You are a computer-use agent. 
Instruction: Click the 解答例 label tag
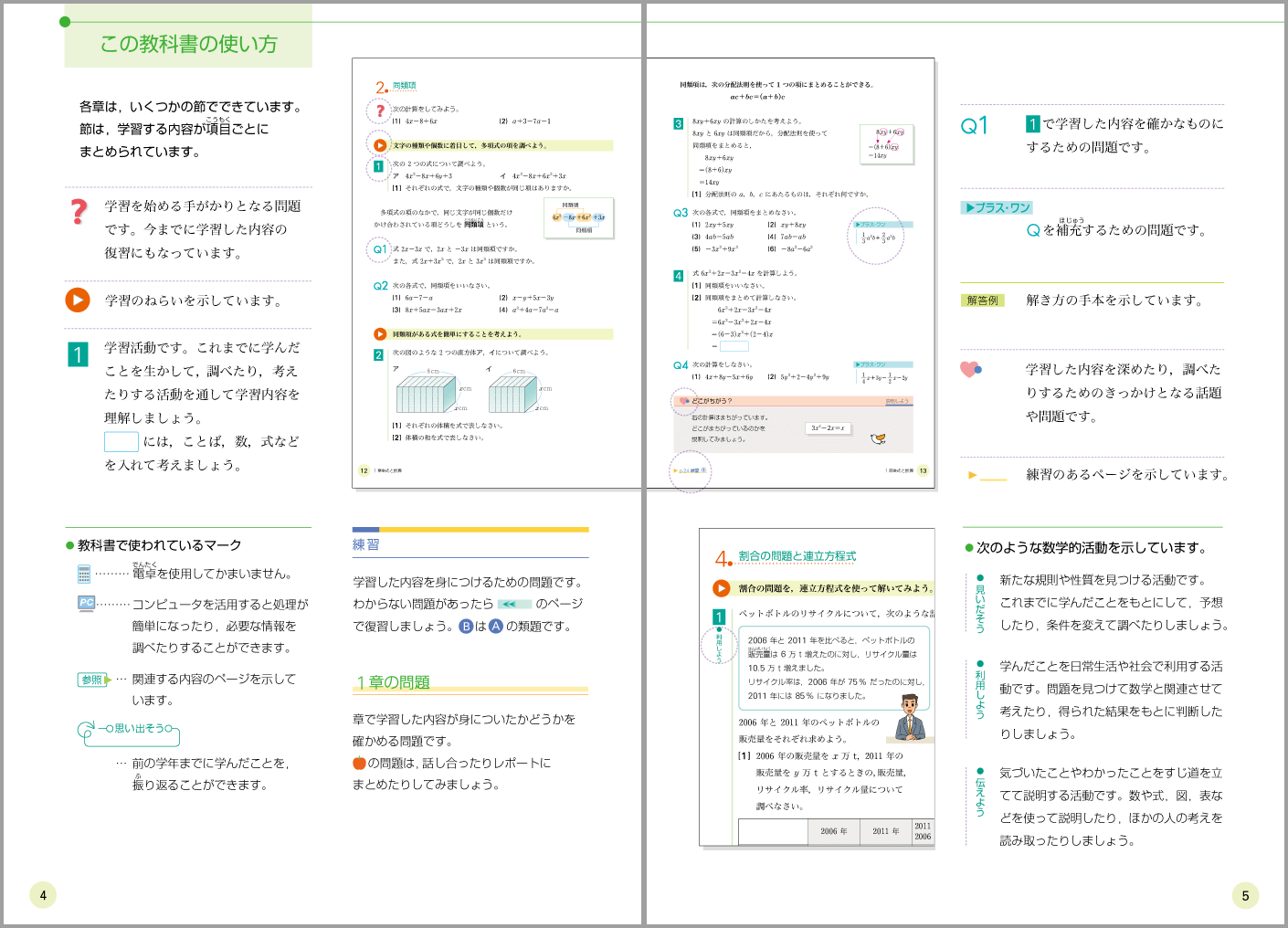pos(983,301)
